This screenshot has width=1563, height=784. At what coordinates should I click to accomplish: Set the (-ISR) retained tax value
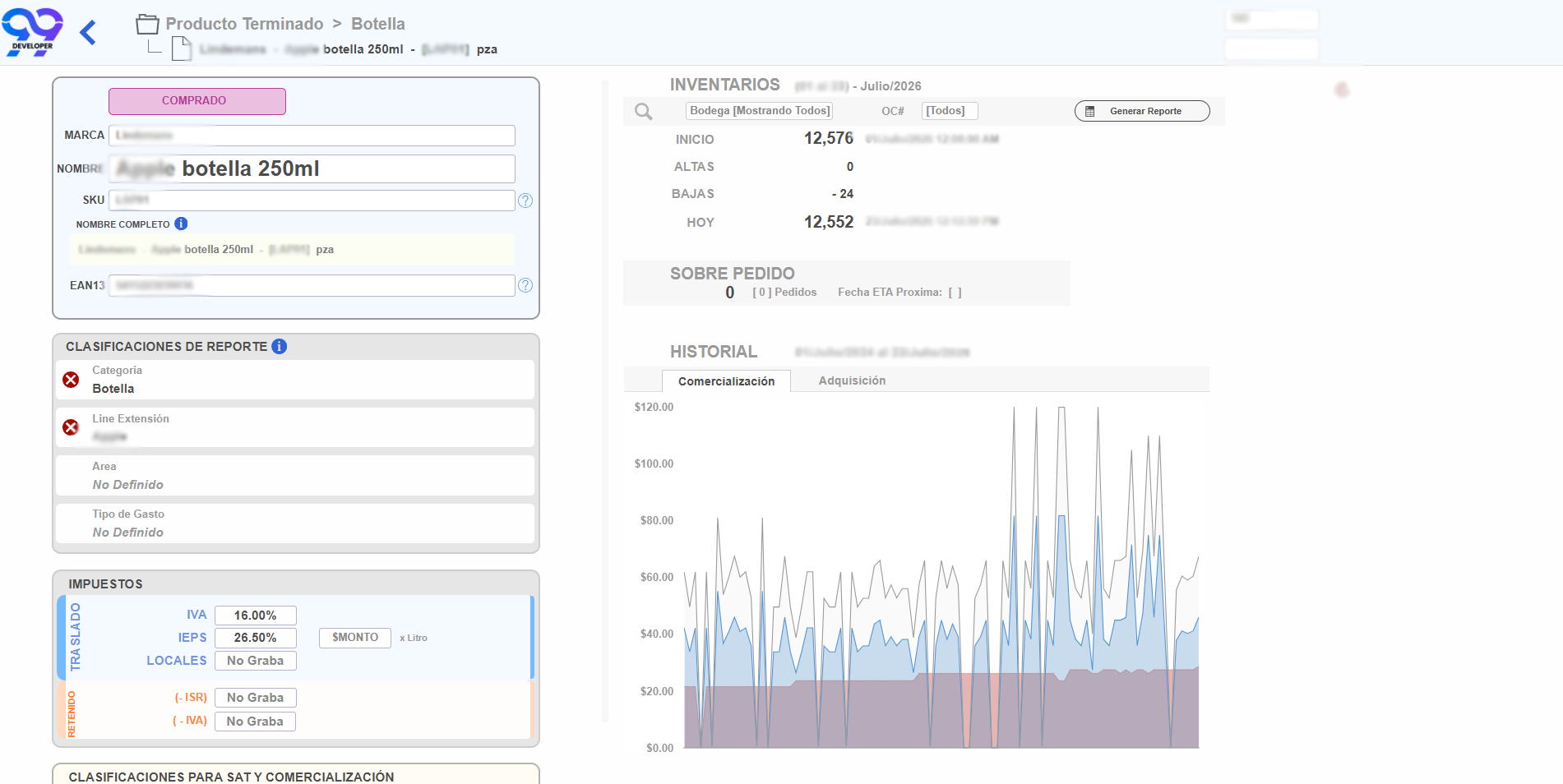tap(255, 698)
